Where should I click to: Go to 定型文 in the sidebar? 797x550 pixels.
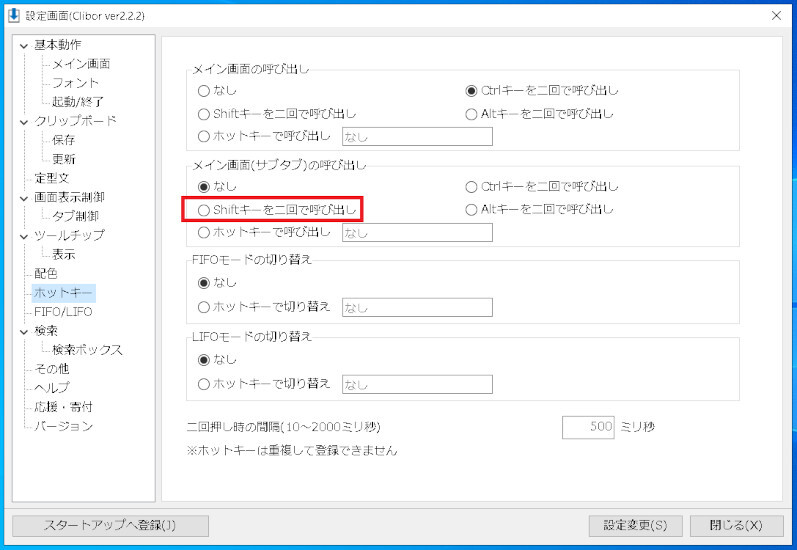[x=52, y=178]
